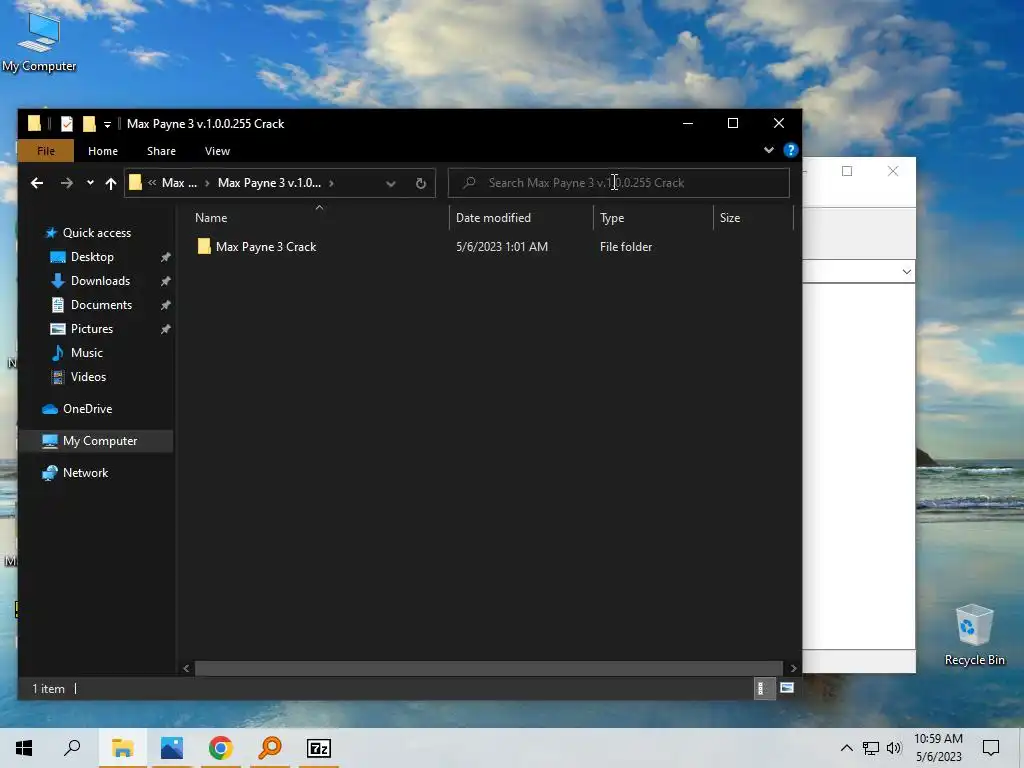Open Explorer help question mark
Screen dimensions: 1024x768
tap(790, 150)
